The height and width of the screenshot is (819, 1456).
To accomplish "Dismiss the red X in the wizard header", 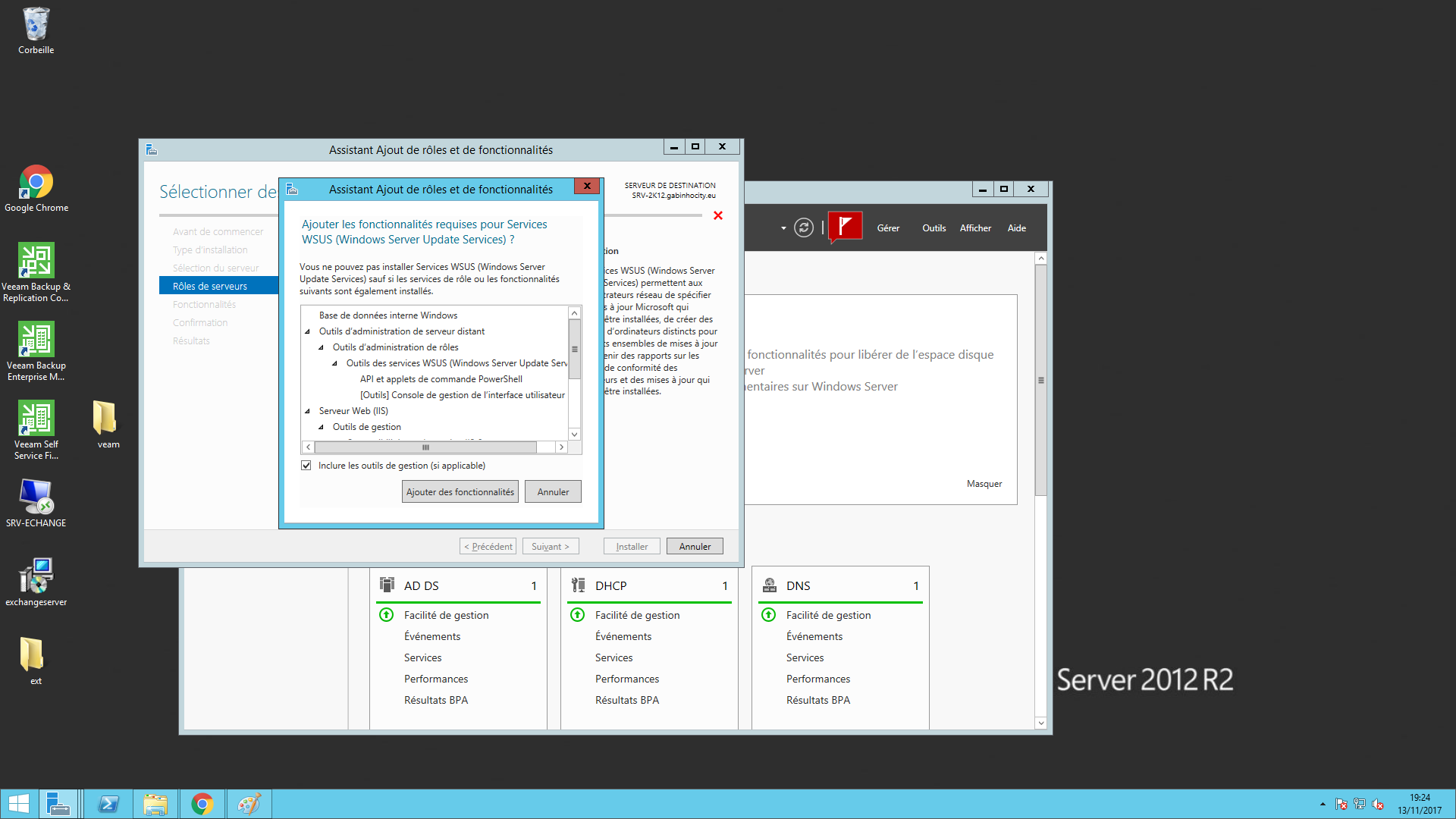I will pos(718,215).
